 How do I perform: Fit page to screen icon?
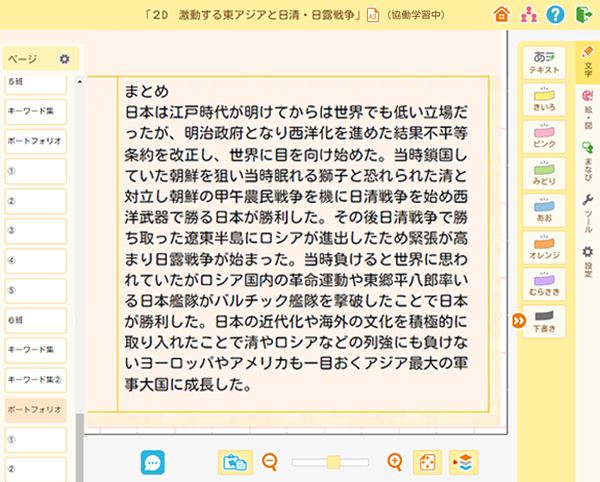427,462
